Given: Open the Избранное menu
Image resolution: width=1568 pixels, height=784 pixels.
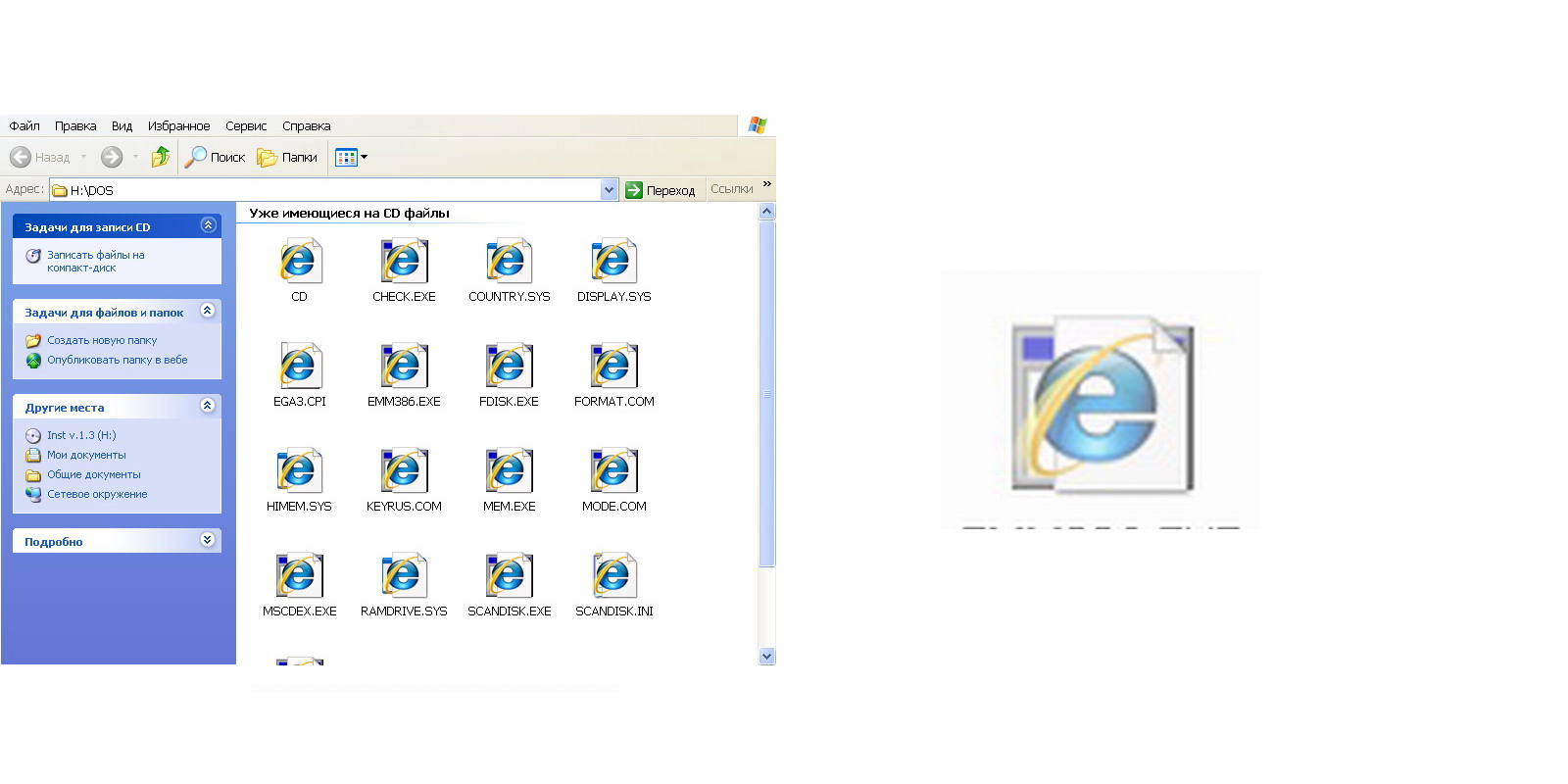Looking at the screenshot, I should (x=178, y=126).
